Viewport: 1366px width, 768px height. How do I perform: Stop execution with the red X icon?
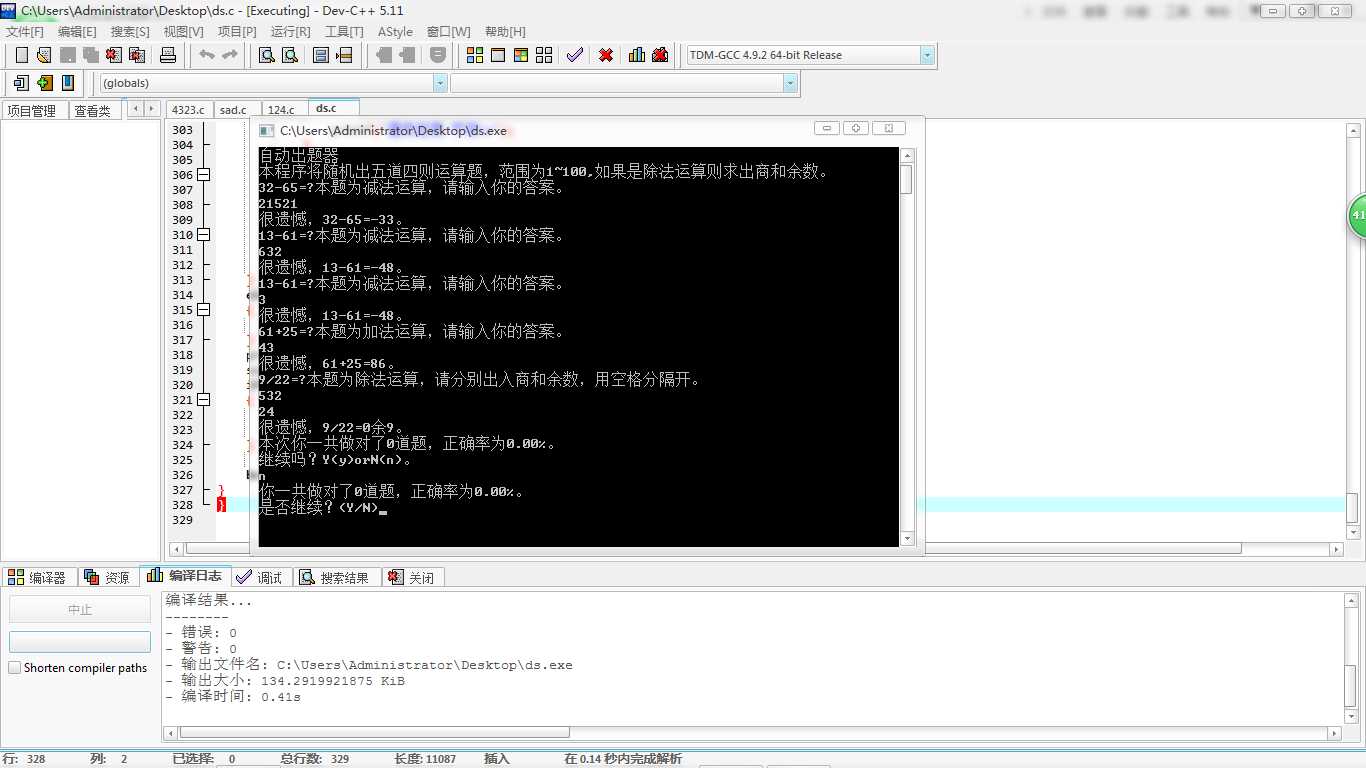tap(606, 55)
